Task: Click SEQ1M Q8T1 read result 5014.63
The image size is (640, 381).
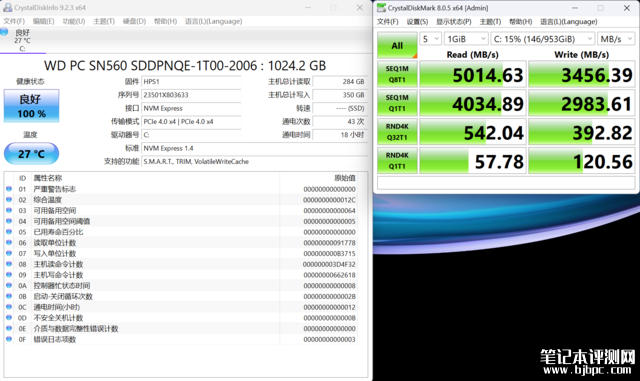Action: point(473,74)
